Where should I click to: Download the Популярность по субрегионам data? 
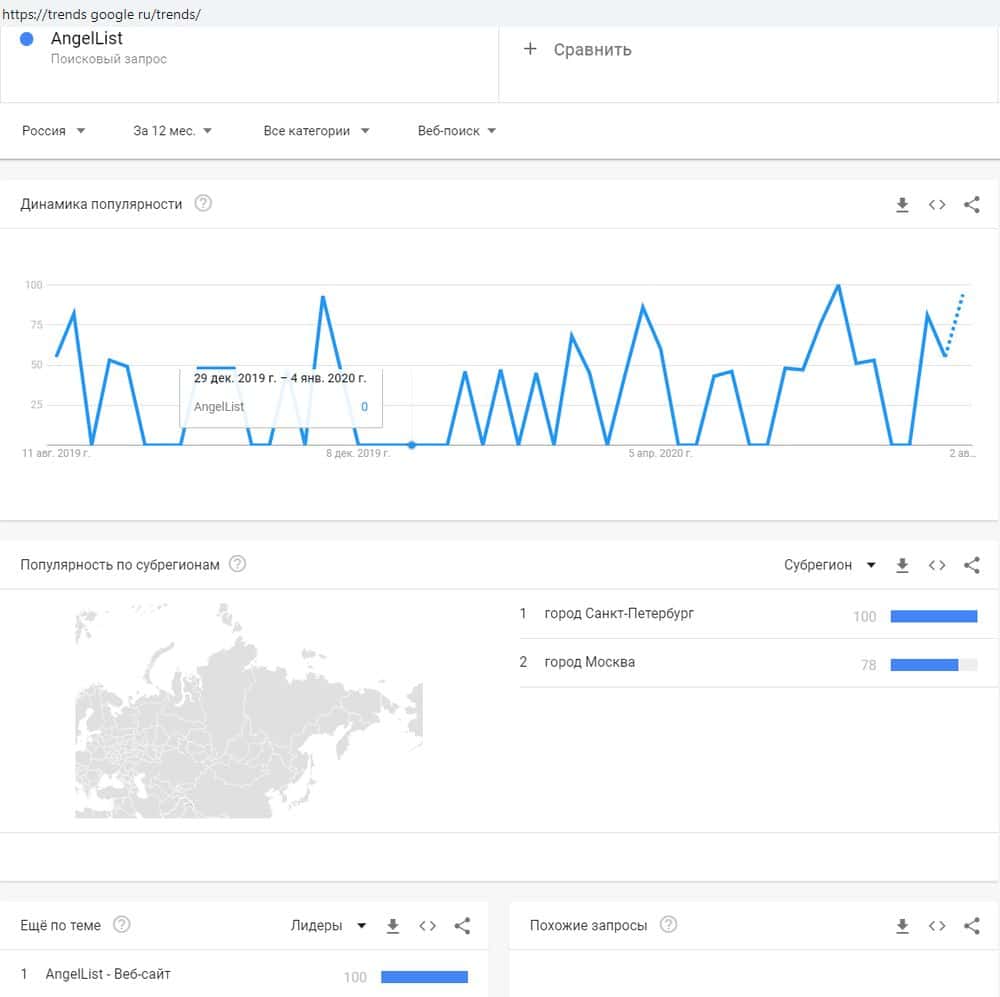point(902,565)
